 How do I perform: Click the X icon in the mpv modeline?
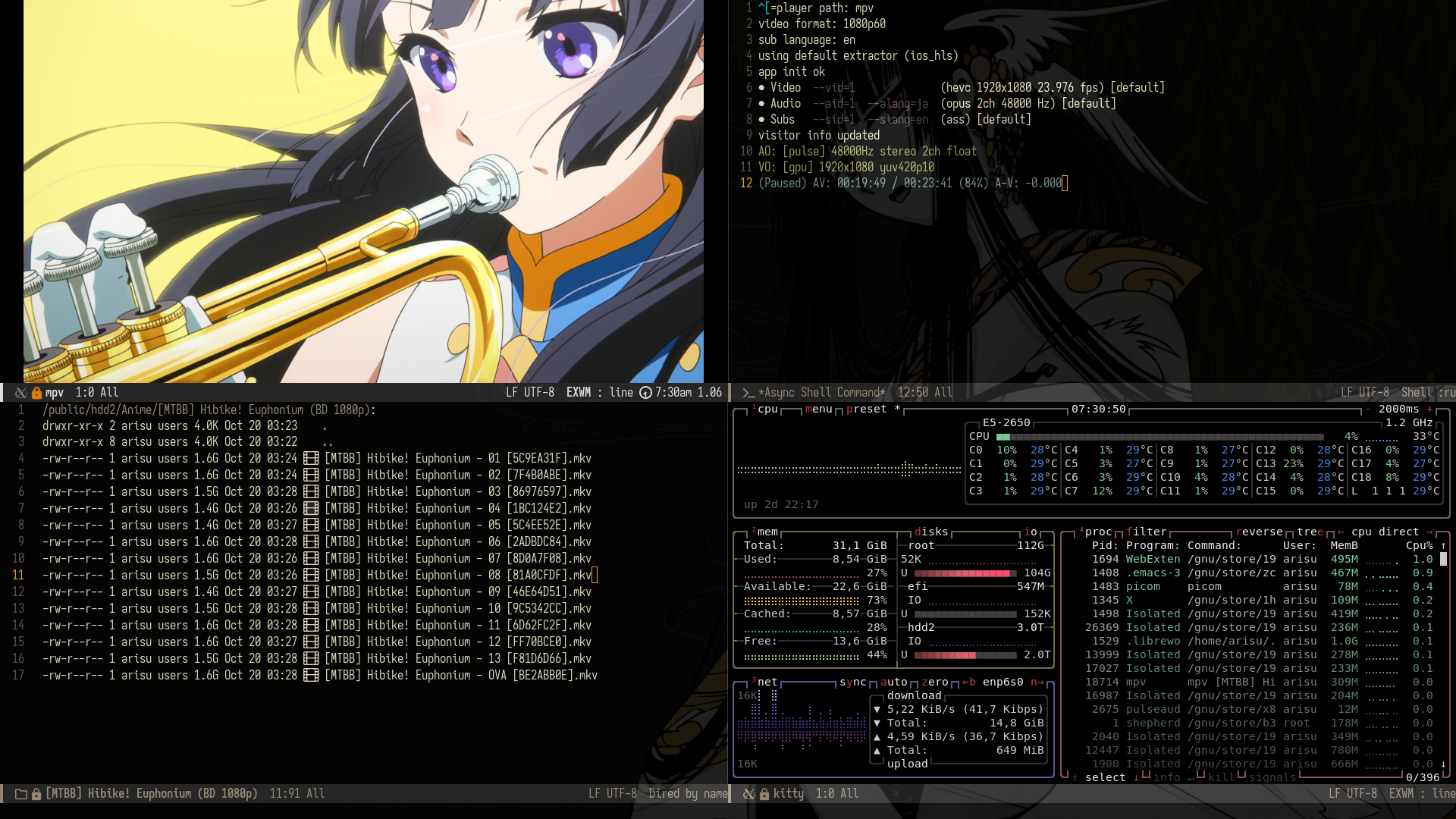(x=20, y=393)
